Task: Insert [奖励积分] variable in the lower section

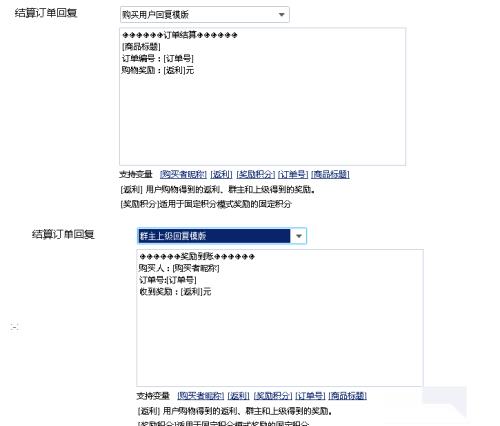Action: [x=273, y=396]
